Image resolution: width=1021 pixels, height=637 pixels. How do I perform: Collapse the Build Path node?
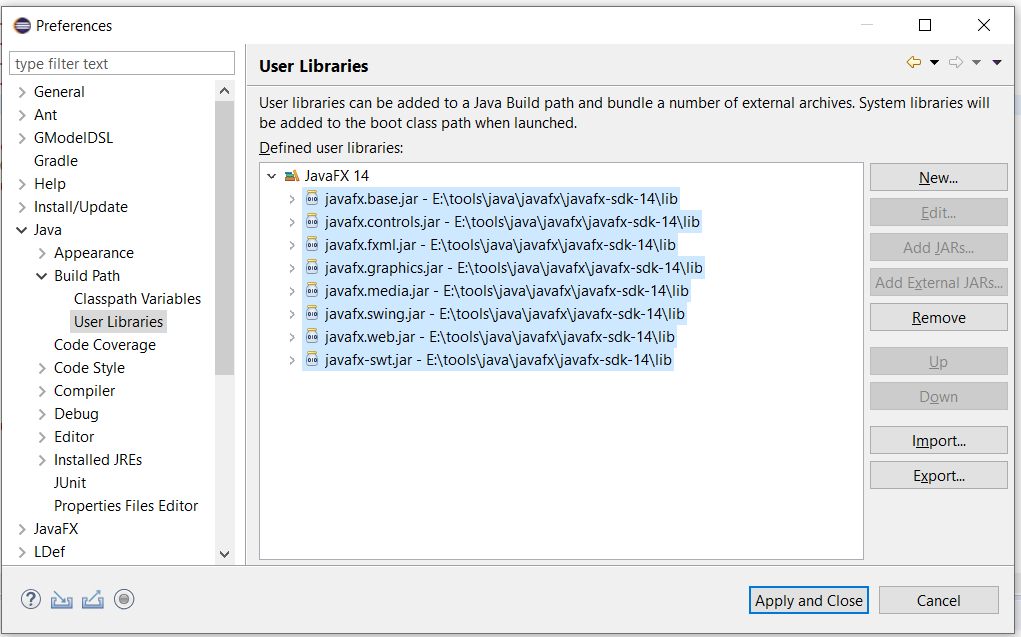point(42,276)
